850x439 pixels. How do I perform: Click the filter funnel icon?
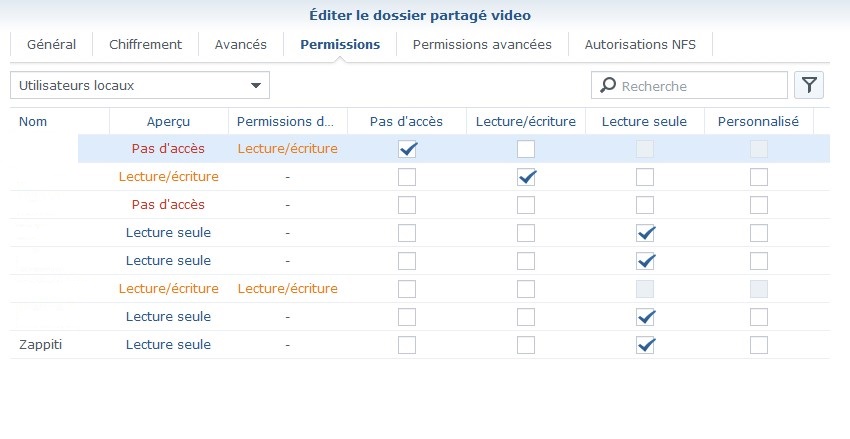click(808, 85)
